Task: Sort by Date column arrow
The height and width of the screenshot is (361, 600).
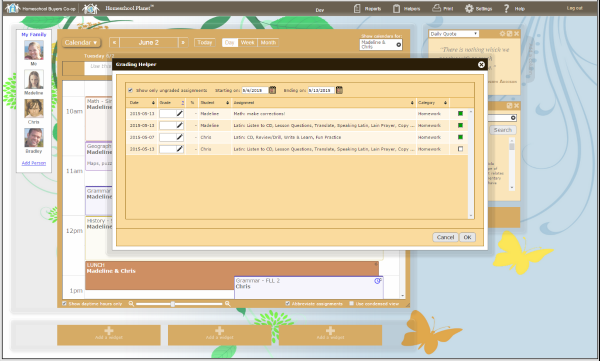Action: 153,103
